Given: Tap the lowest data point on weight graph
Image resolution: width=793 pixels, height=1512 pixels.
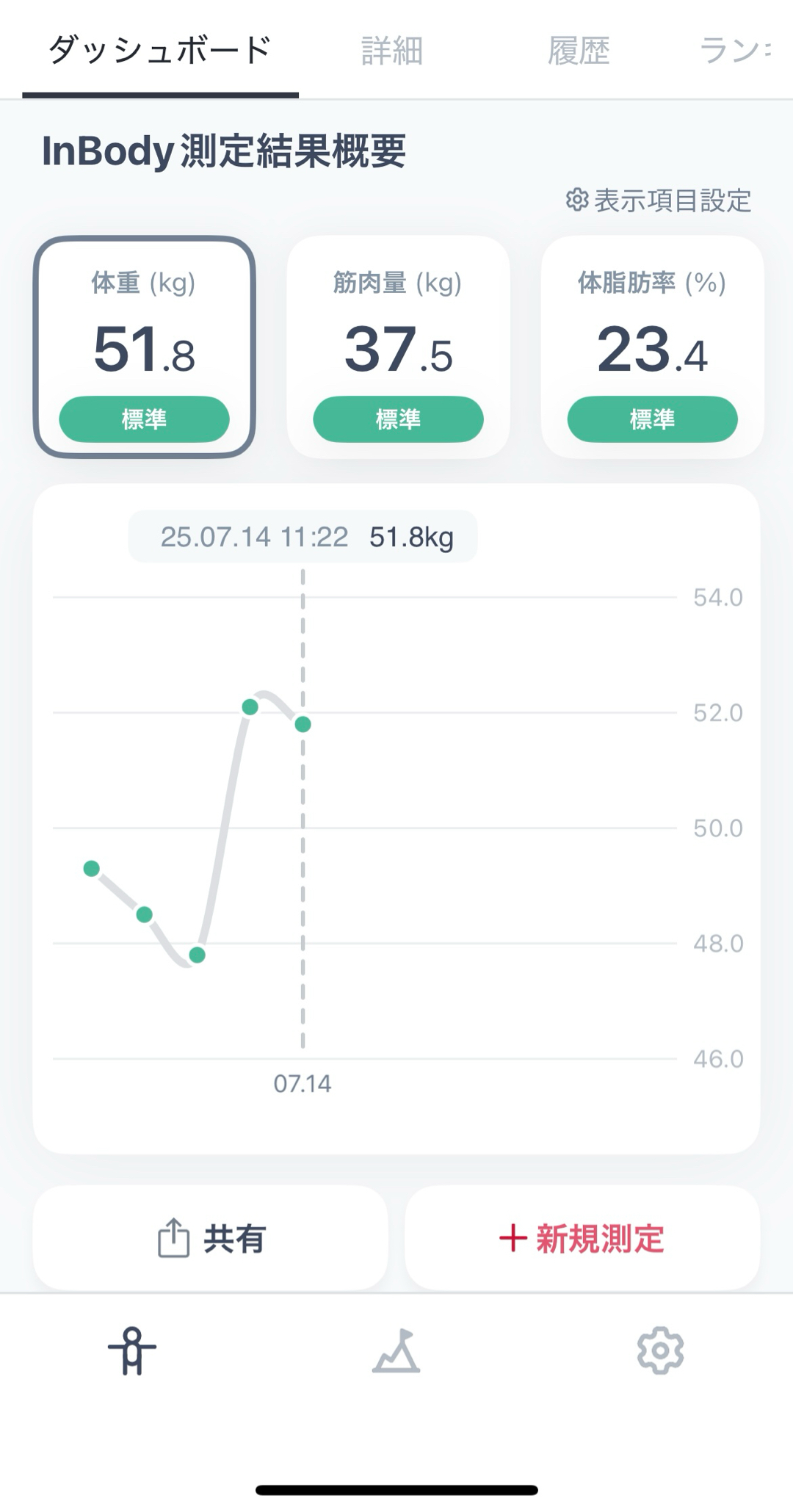Looking at the screenshot, I should pos(197,955).
